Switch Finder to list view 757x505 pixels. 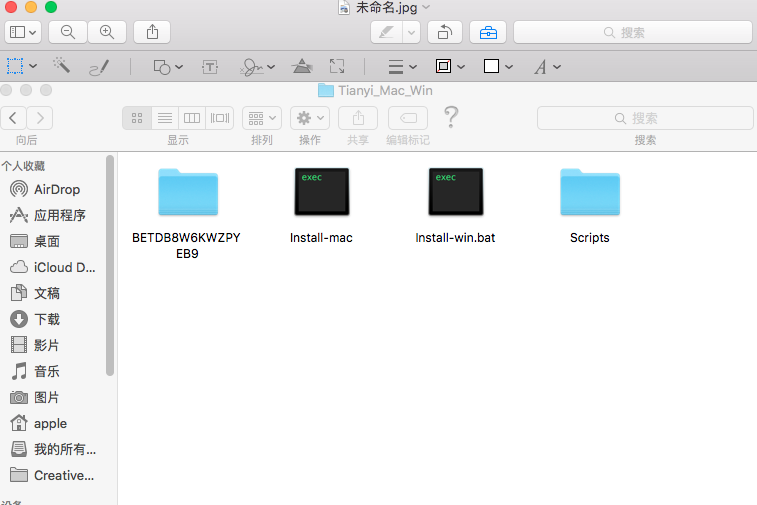165,118
